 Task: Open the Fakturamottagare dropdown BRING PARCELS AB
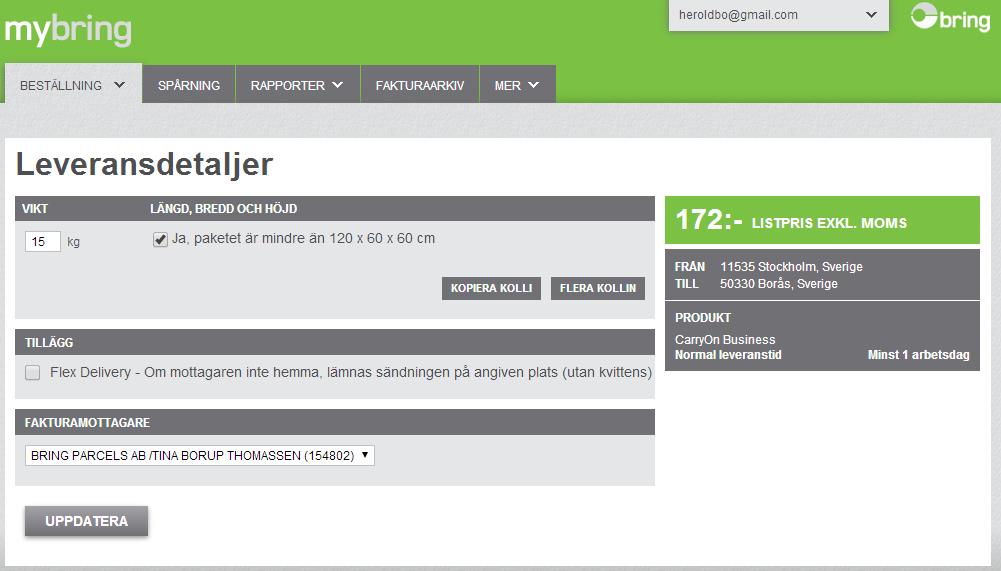(199, 455)
